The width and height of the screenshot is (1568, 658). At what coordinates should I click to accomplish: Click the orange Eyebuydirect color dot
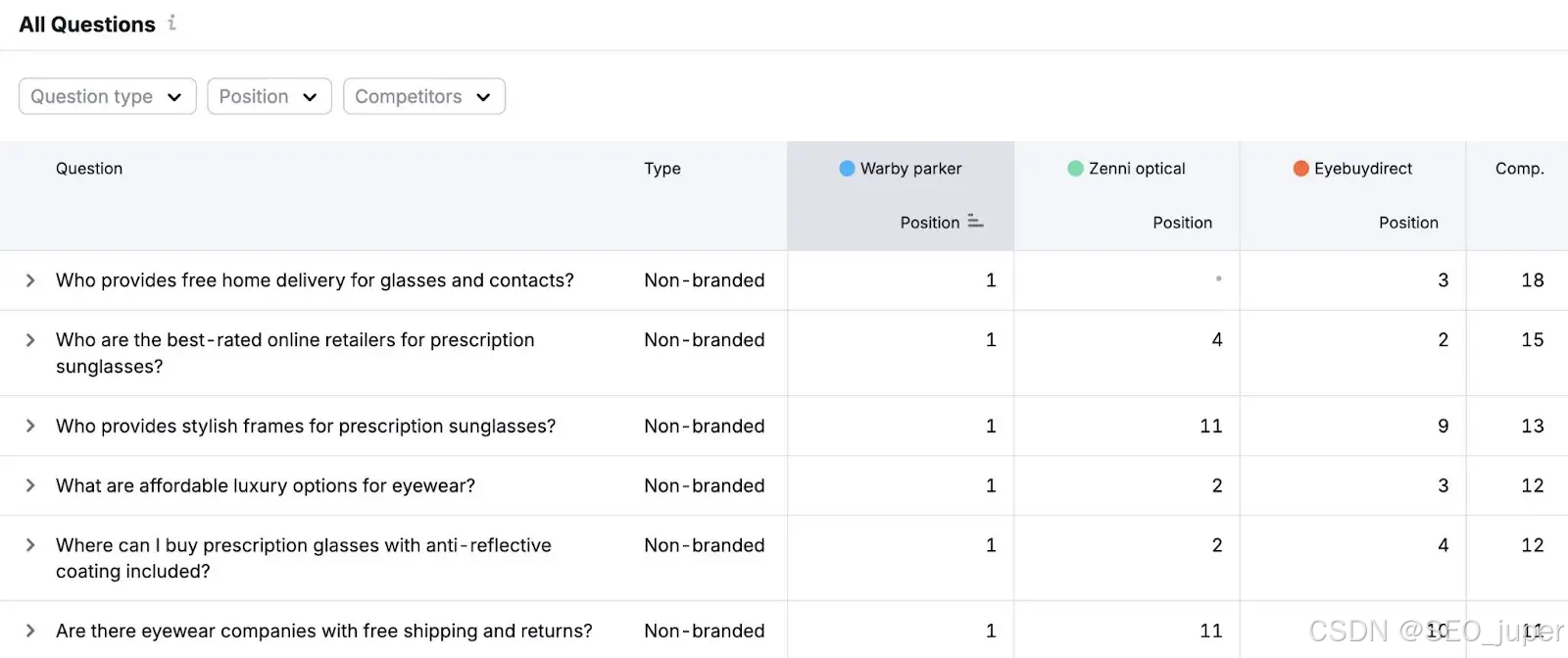(1301, 169)
